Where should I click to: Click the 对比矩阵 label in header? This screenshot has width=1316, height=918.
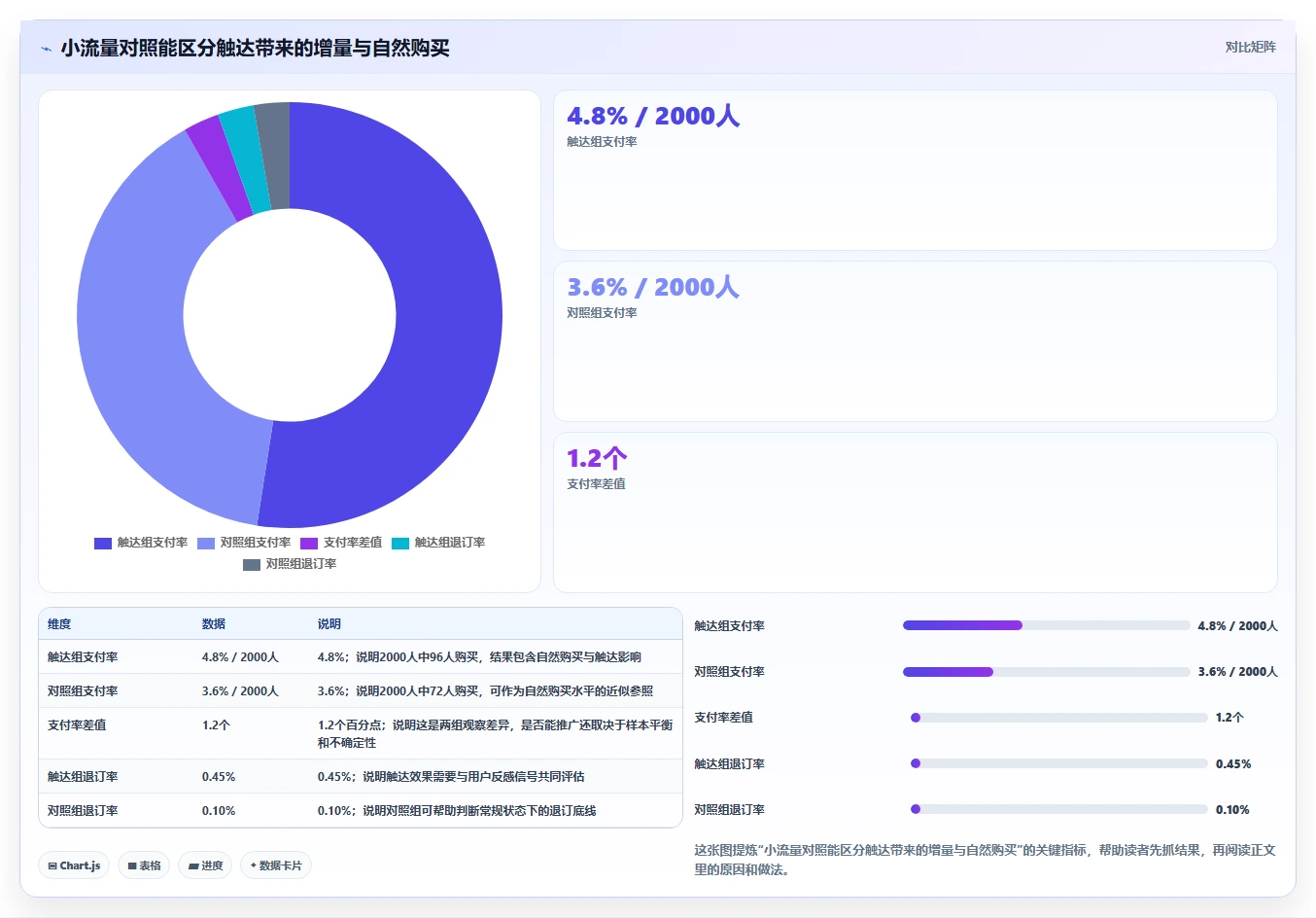pyautogui.click(x=1250, y=47)
